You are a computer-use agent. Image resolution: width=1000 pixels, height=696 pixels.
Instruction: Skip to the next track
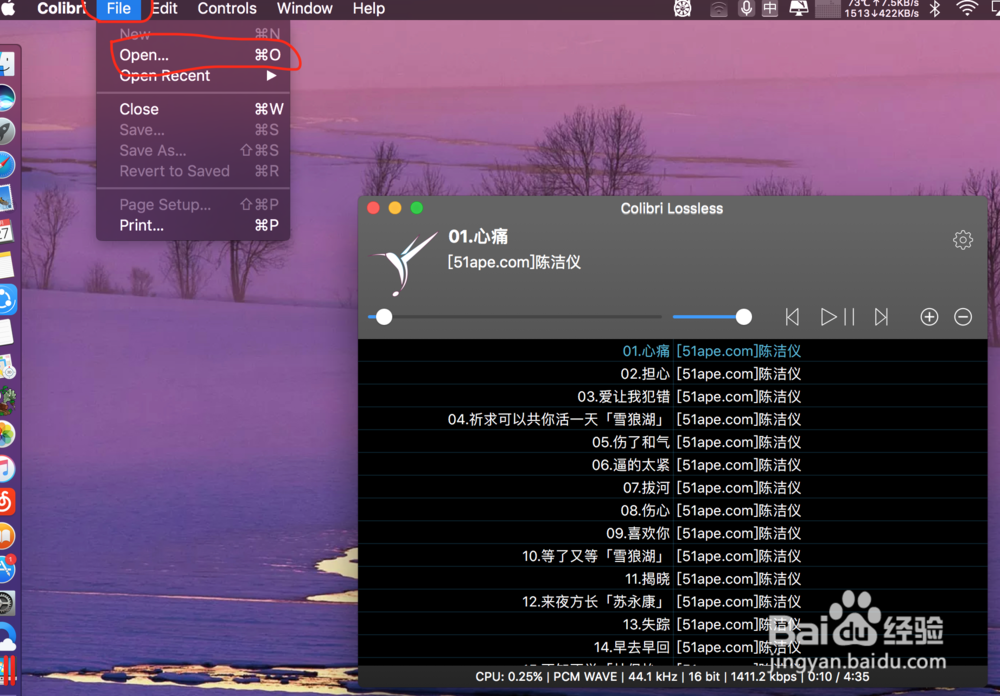pyautogui.click(x=880, y=316)
